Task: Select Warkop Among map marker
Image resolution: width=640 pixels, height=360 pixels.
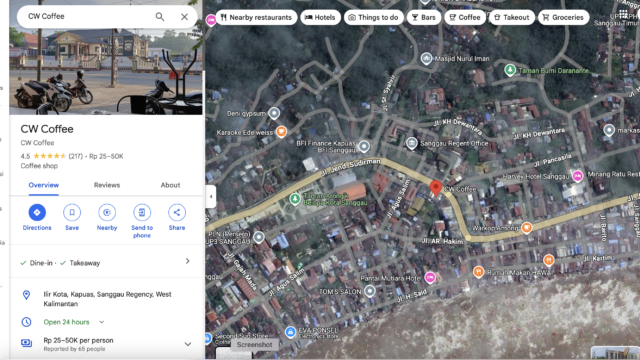Action: pos(527,227)
